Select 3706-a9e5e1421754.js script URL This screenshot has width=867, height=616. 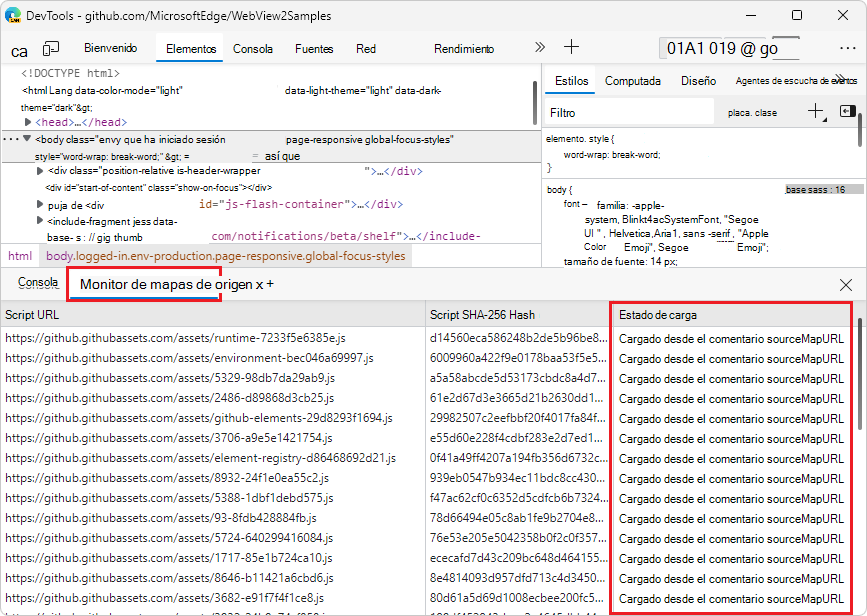pos(169,438)
